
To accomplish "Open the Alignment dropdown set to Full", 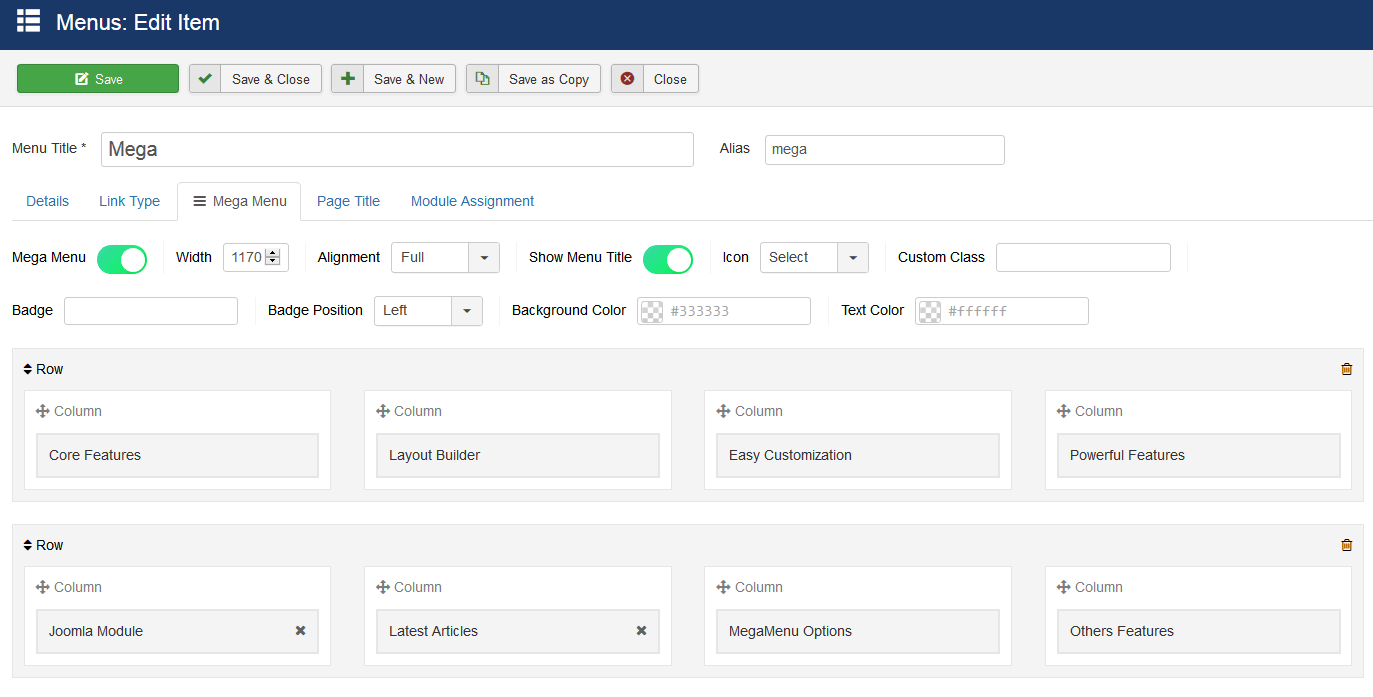I will pyautogui.click(x=445, y=258).
